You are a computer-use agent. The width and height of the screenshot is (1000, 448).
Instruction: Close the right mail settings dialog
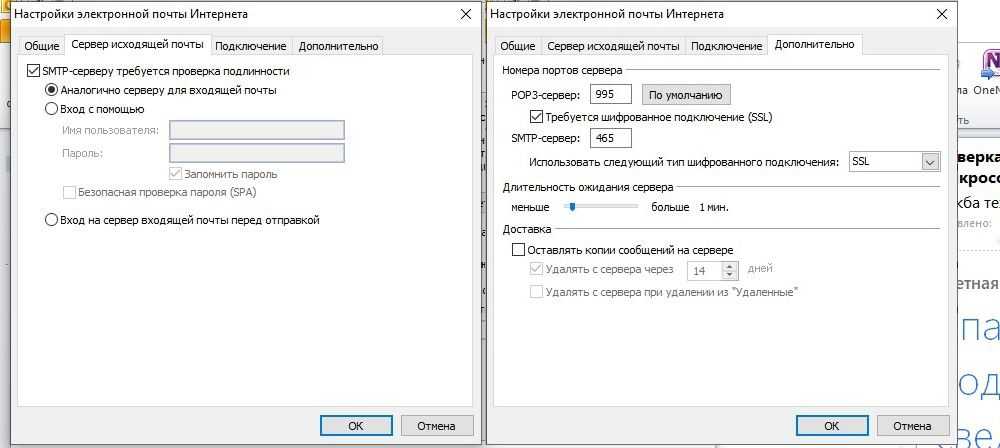click(x=940, y=14)
